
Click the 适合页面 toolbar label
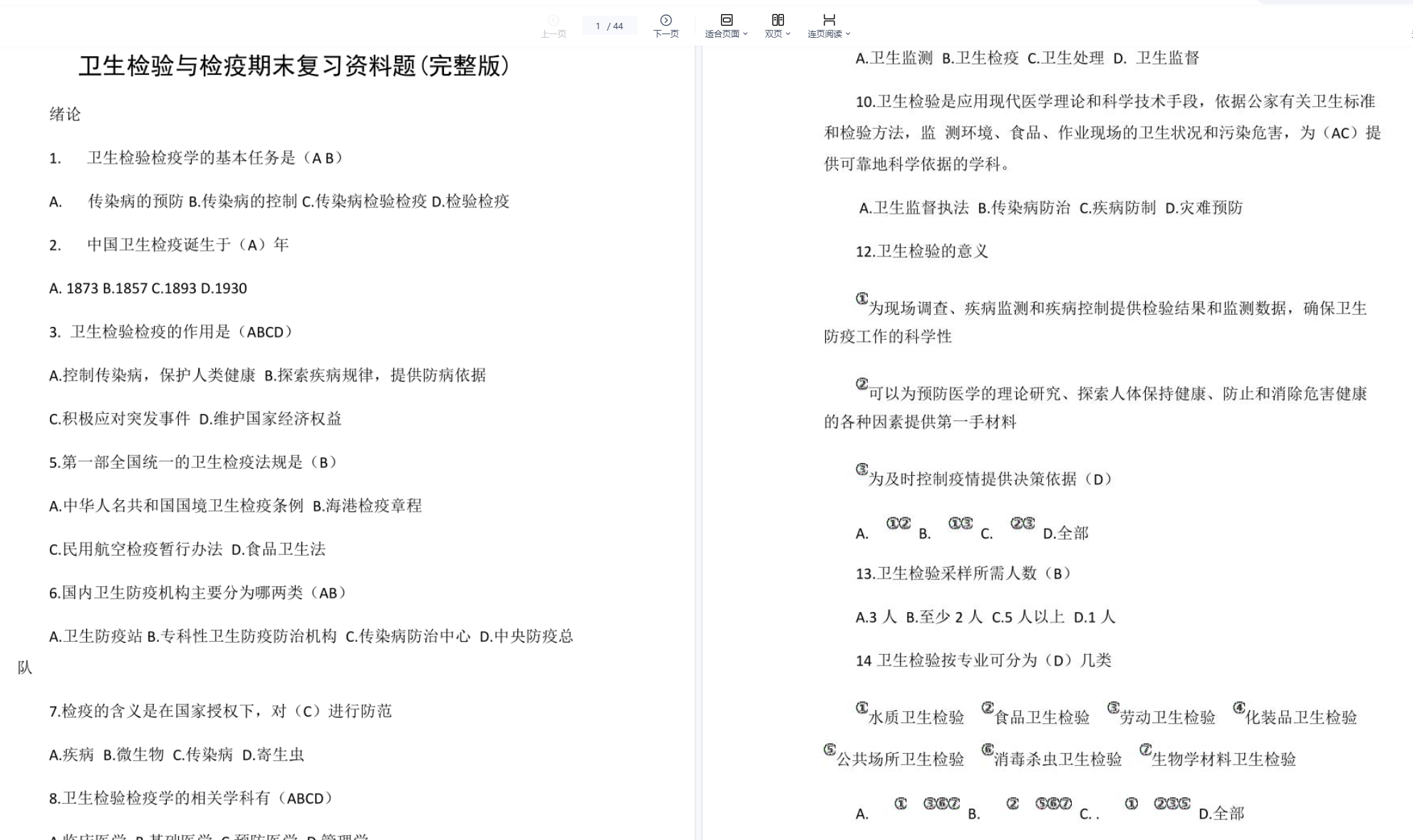point(722,34)
